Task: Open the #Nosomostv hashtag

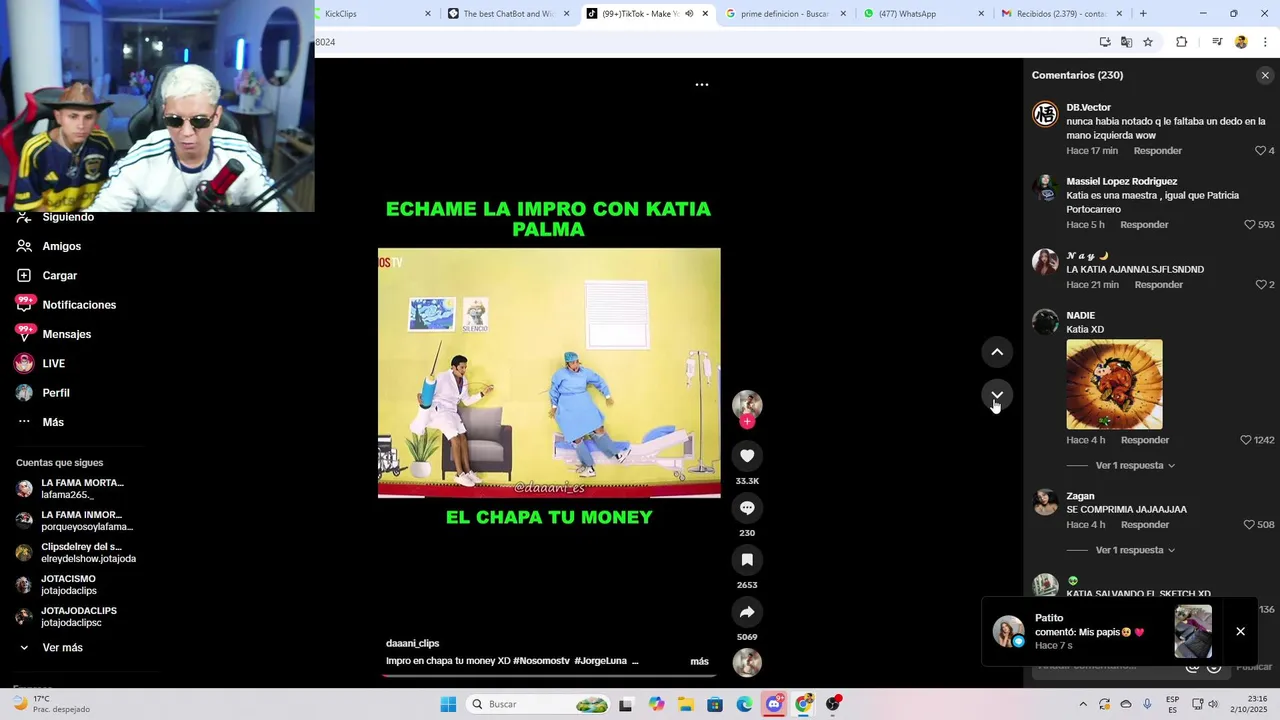Action: pos(541,661)
